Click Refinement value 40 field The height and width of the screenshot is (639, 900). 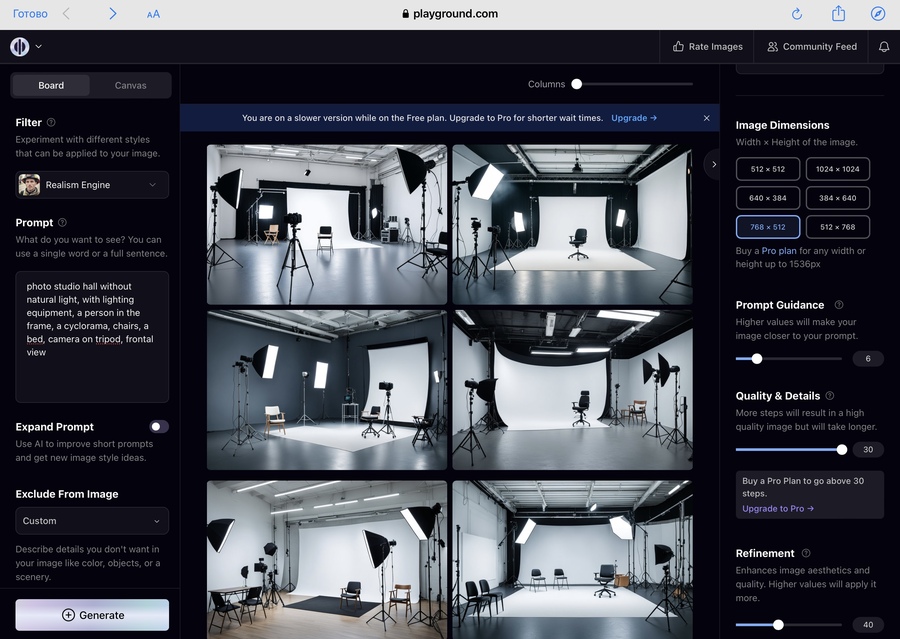point(868,625)
